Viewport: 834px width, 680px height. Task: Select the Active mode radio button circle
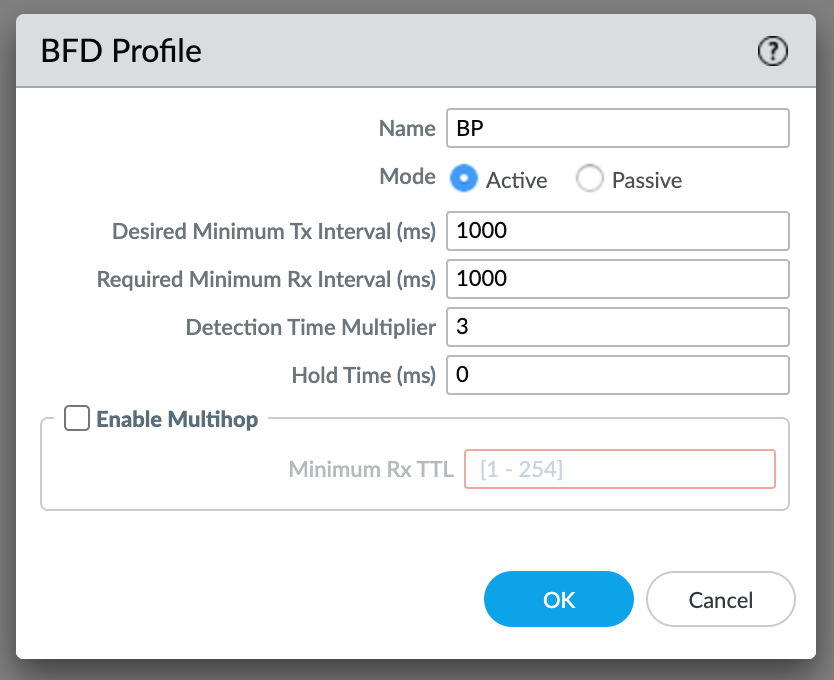pyautogui.click(x=464, y=179)
